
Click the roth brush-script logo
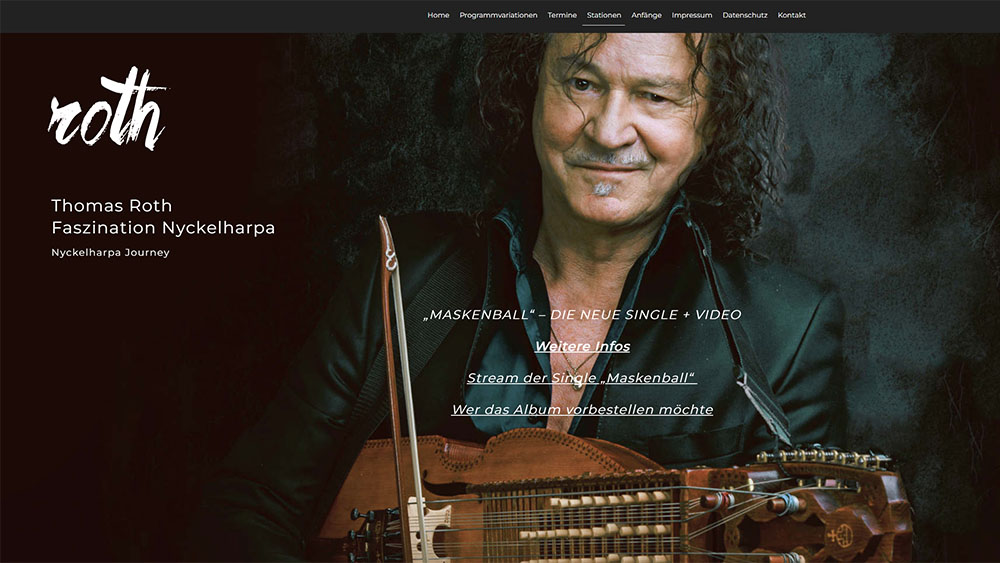[107, 108]
